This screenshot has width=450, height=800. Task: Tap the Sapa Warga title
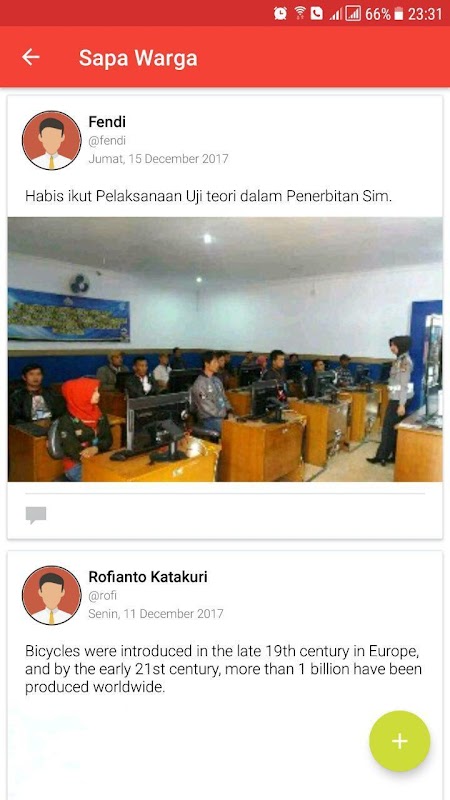click(x=138, y=58)
